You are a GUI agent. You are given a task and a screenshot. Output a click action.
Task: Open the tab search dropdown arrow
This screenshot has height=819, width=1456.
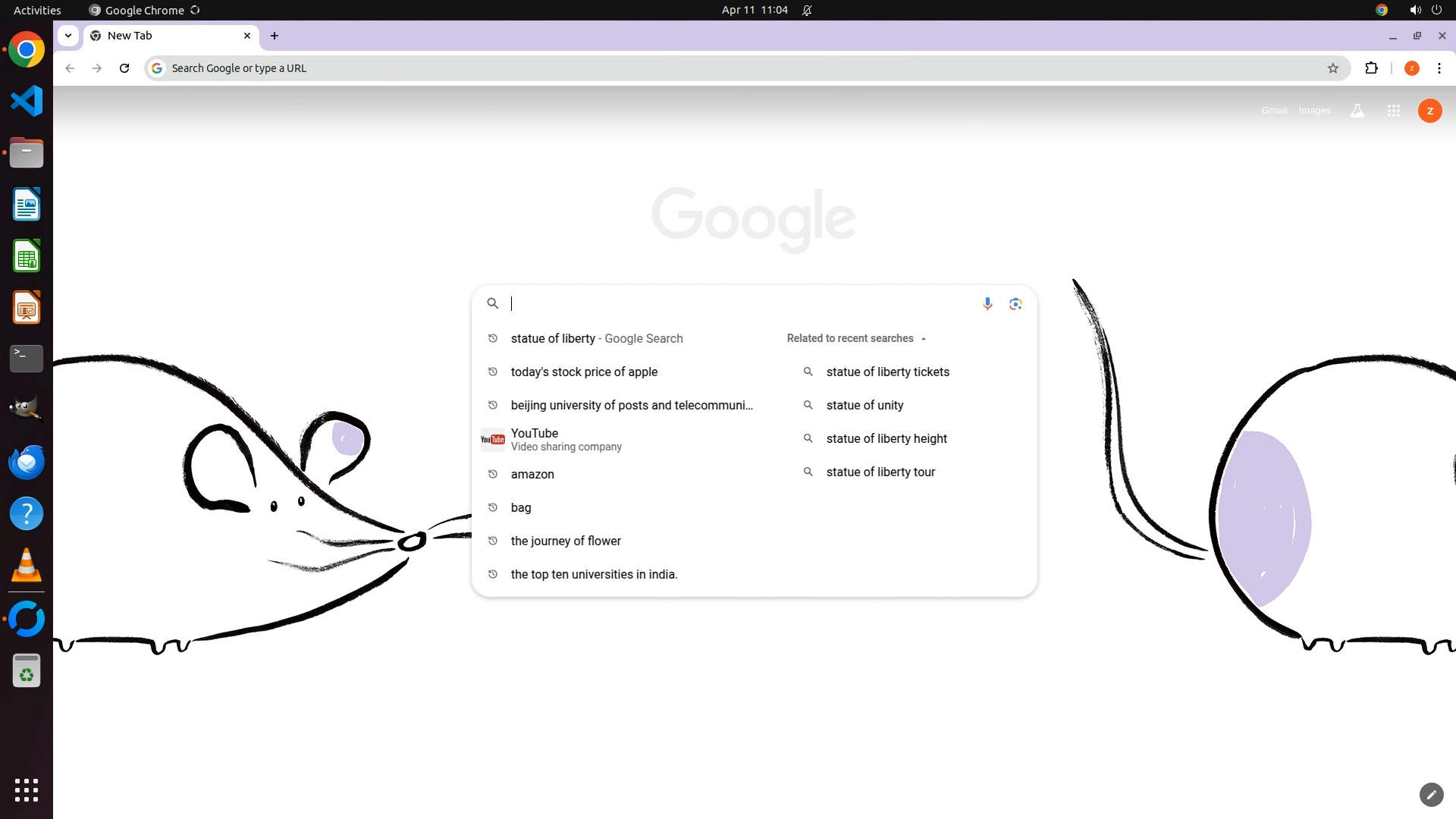point(68,36)
